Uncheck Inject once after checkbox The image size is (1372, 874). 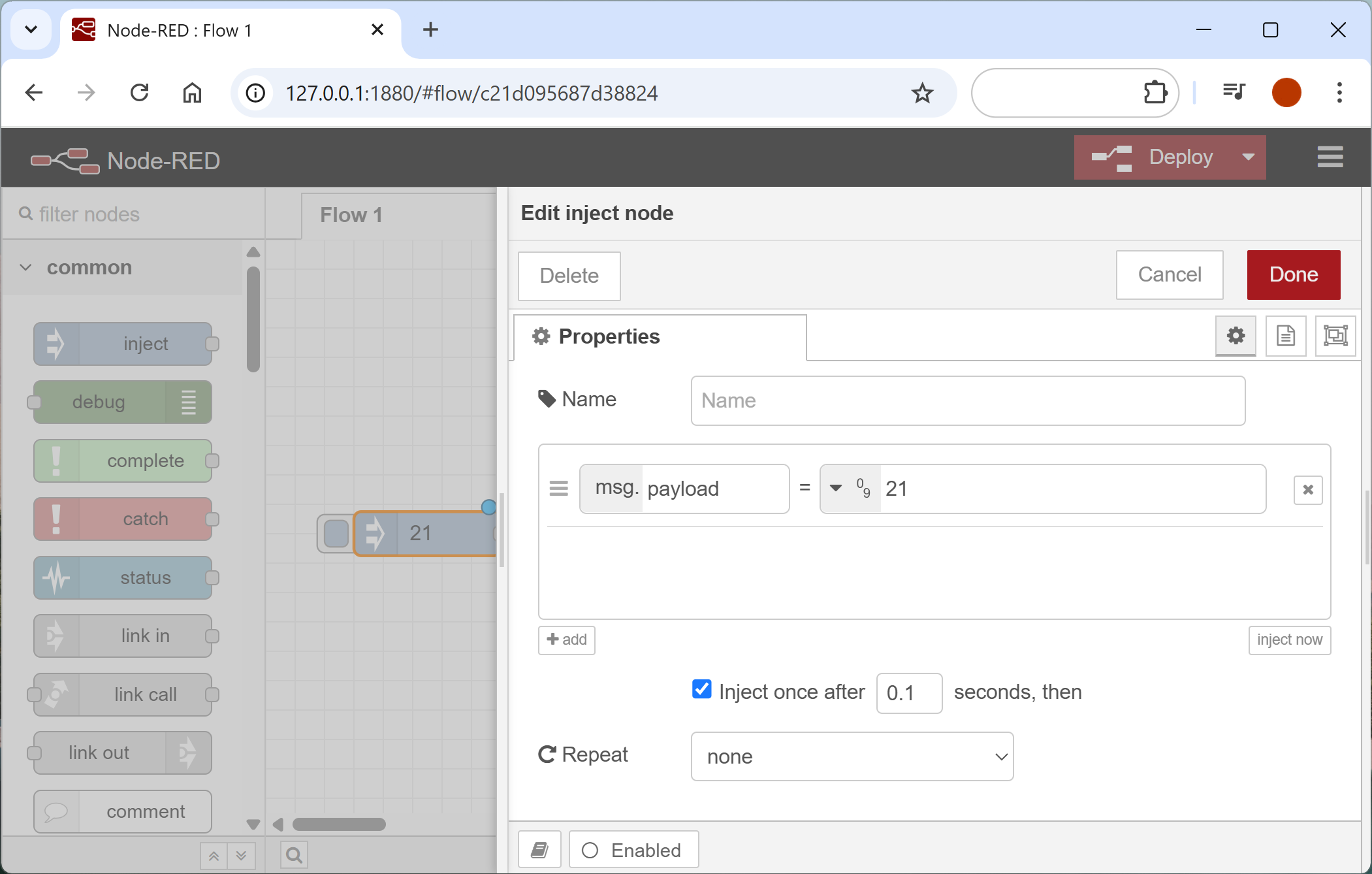701,690
